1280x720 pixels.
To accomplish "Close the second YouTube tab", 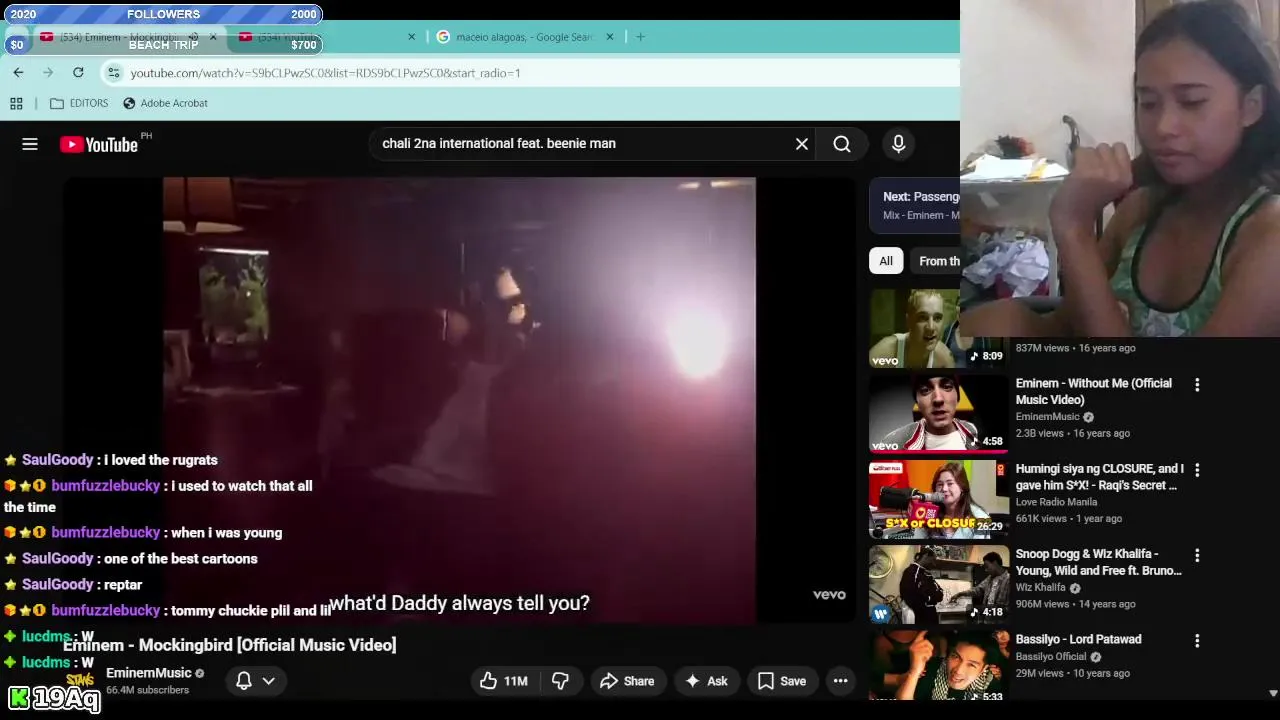I will (411, 37).
